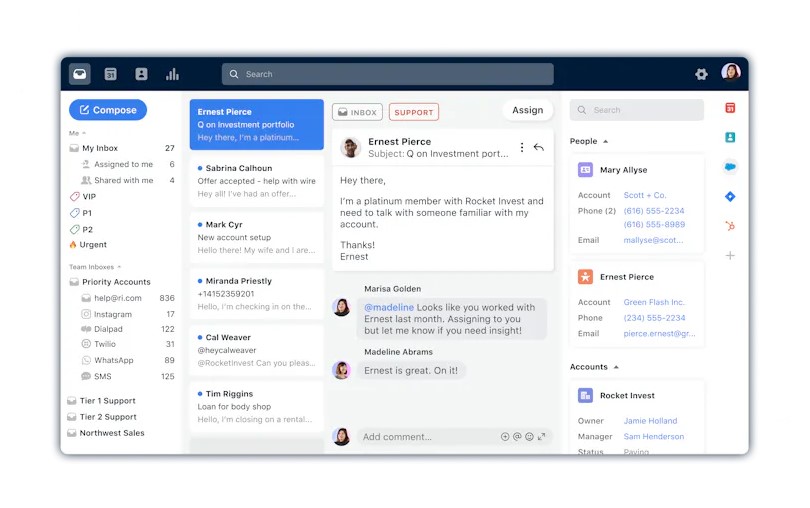Click the Rocket Invest account icon

[585, 395]
